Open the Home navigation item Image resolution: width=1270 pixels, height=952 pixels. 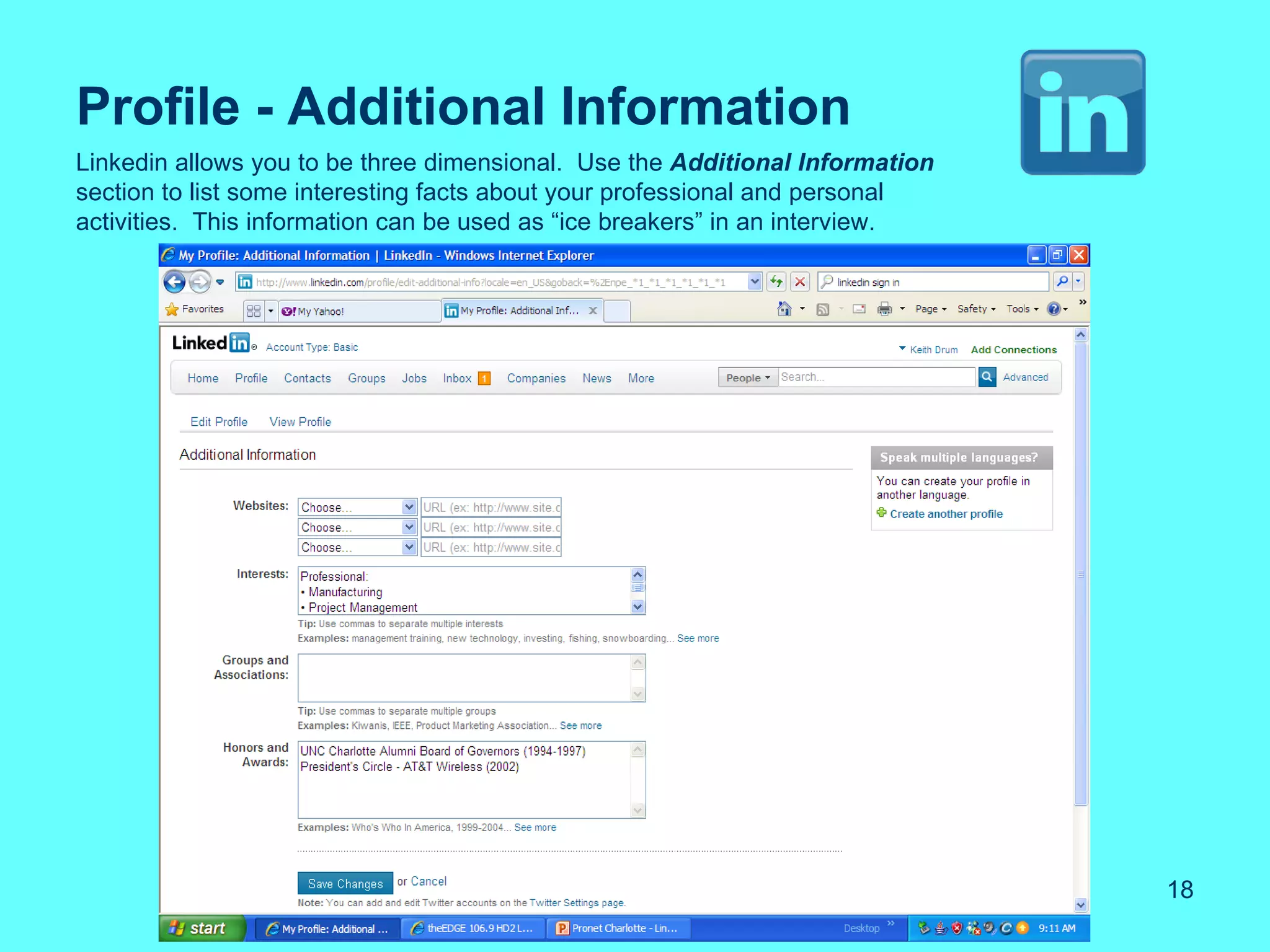(203, 378)
